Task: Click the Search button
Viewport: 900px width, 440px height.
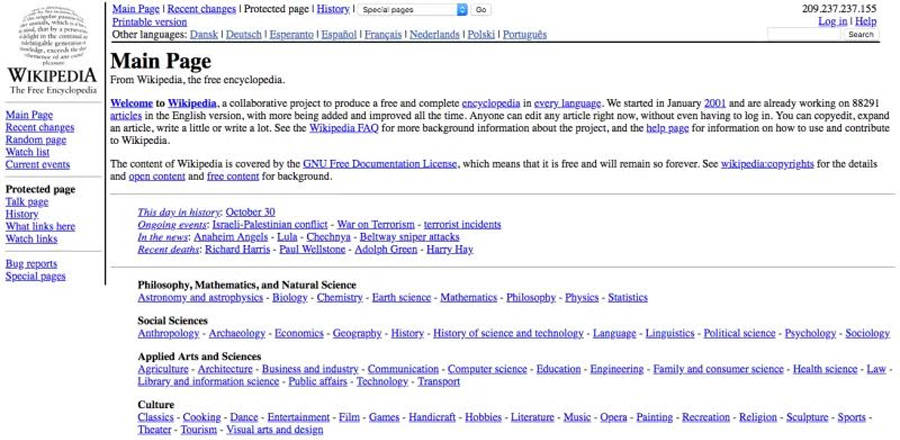Action: pyautogui.click(x=860, y=34)
